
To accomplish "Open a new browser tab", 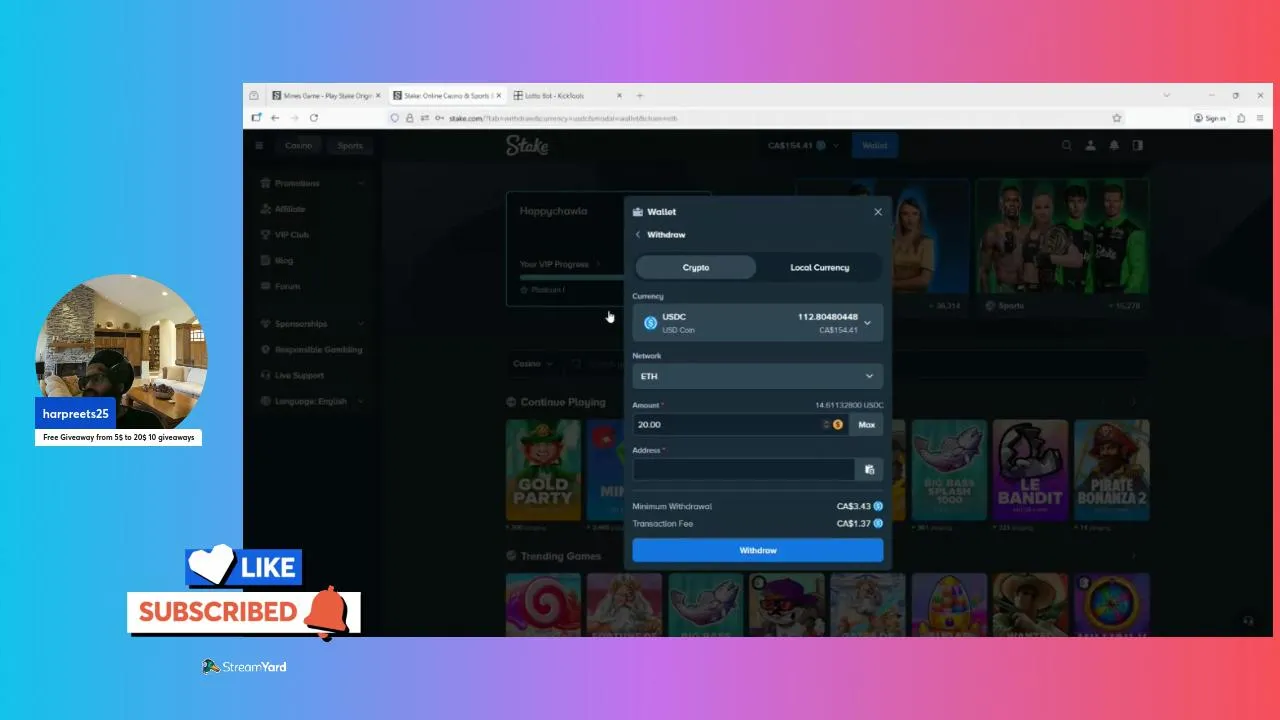I will click(x=640, y=96).
